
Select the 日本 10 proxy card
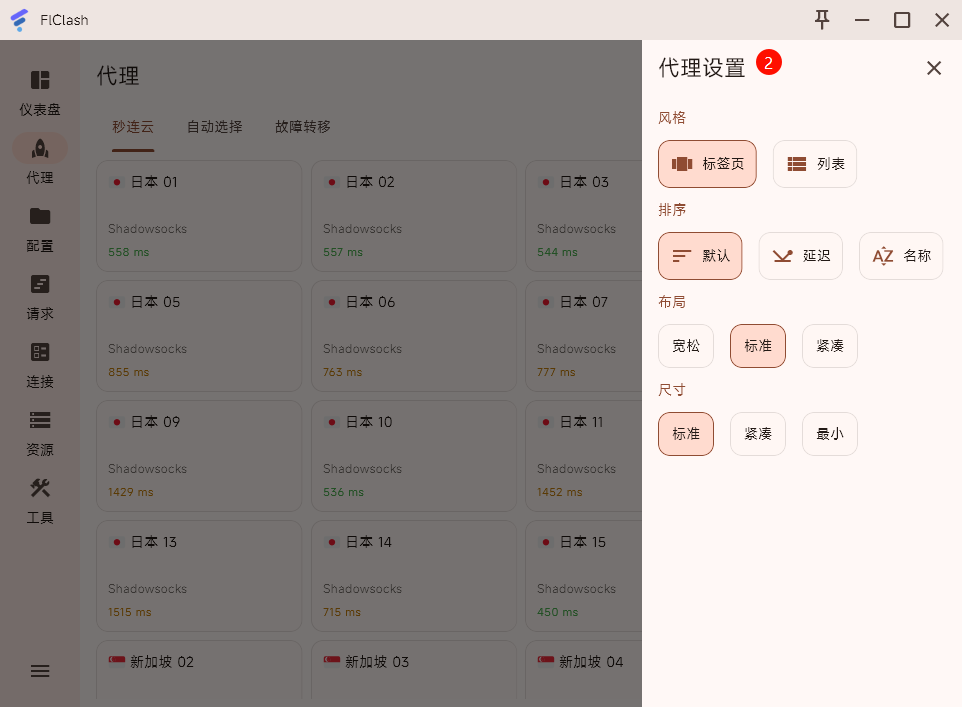[x=414, y=456]
